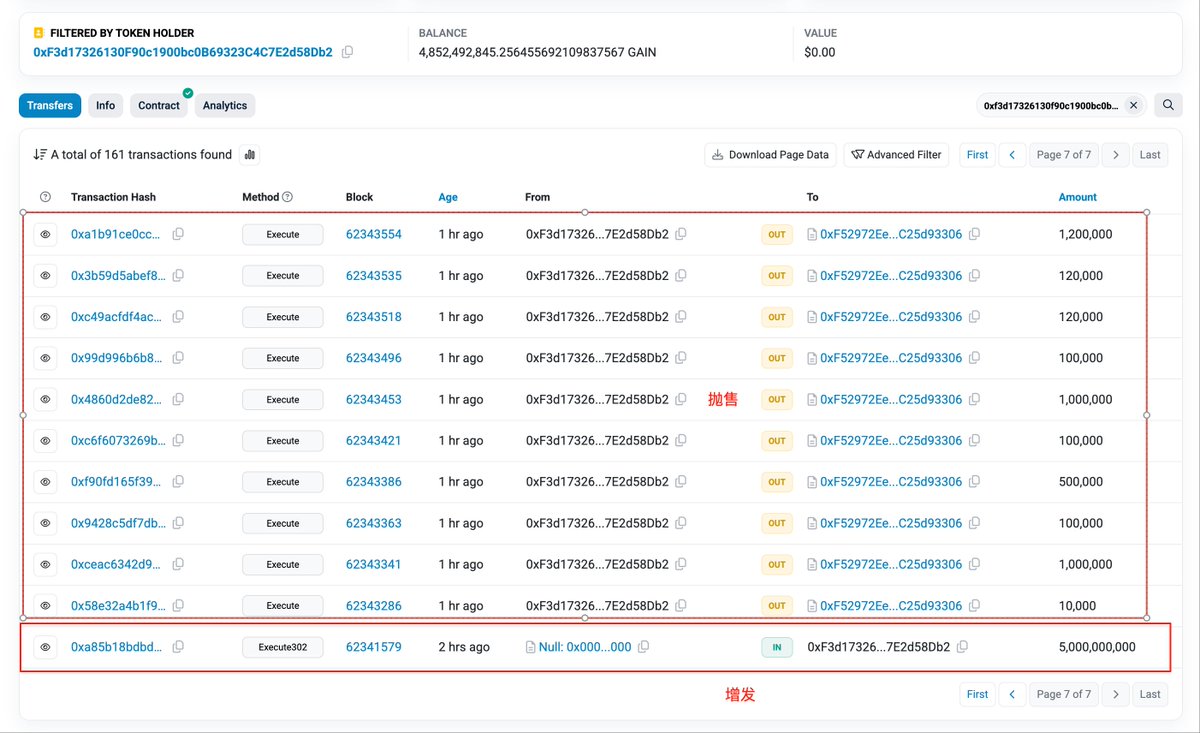Switch to the Analytics tab
This screenshot has height=733, width=1200.
click(x=224, y=105)
